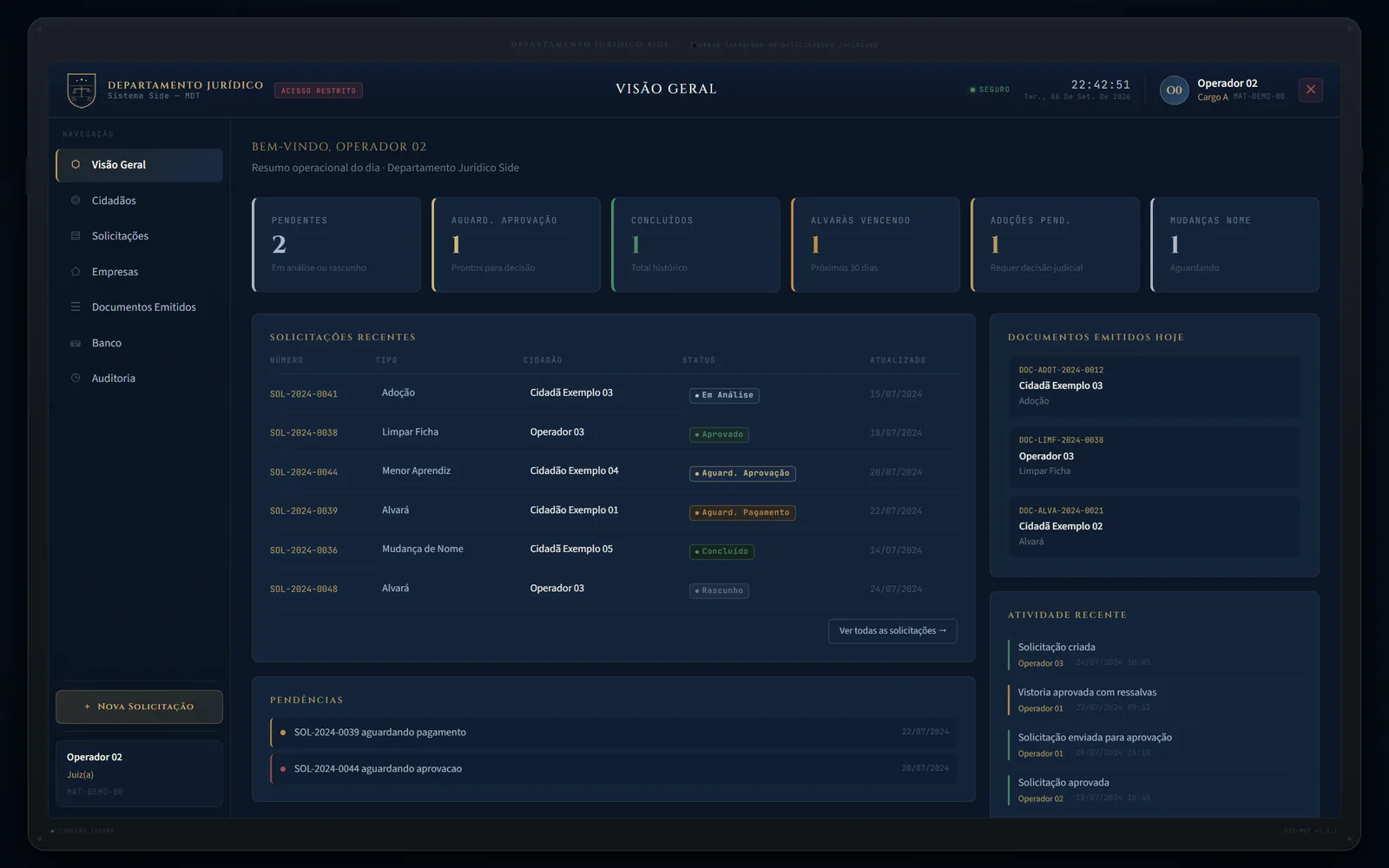Close the panel with the red X button
The height and width of the screenshot is (868, 1389).
point(1311,89)
